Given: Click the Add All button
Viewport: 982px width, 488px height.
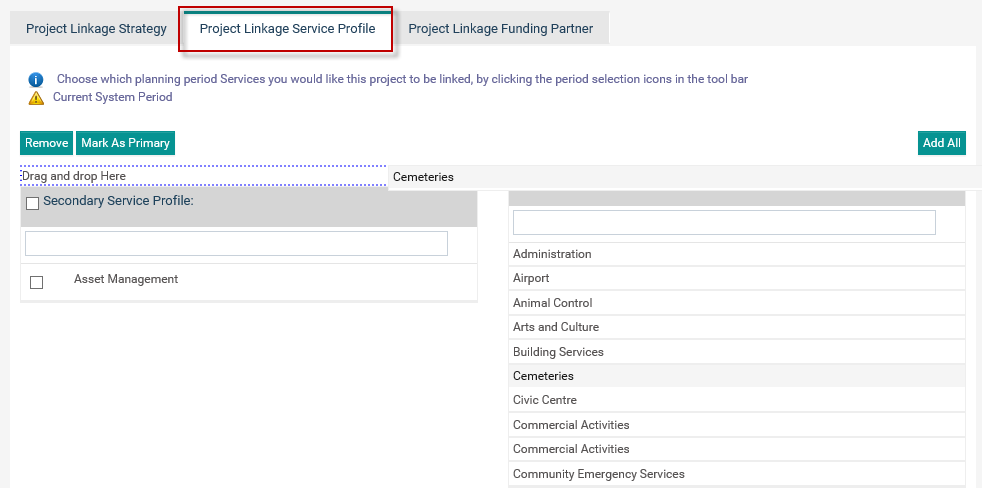Looking at the screenshot, I should 941,143.
